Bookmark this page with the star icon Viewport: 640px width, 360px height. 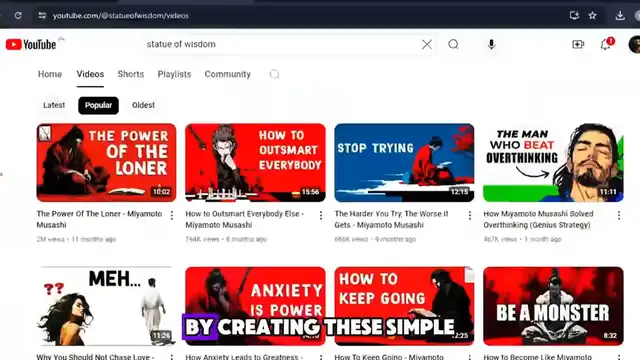[x=593, y=16]
